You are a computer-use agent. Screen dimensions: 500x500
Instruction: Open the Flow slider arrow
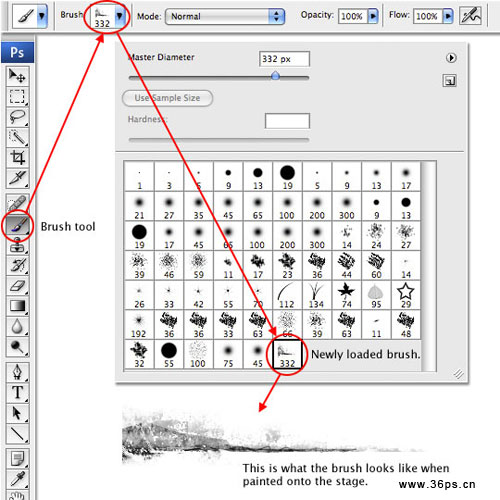(x=448, y=16)
